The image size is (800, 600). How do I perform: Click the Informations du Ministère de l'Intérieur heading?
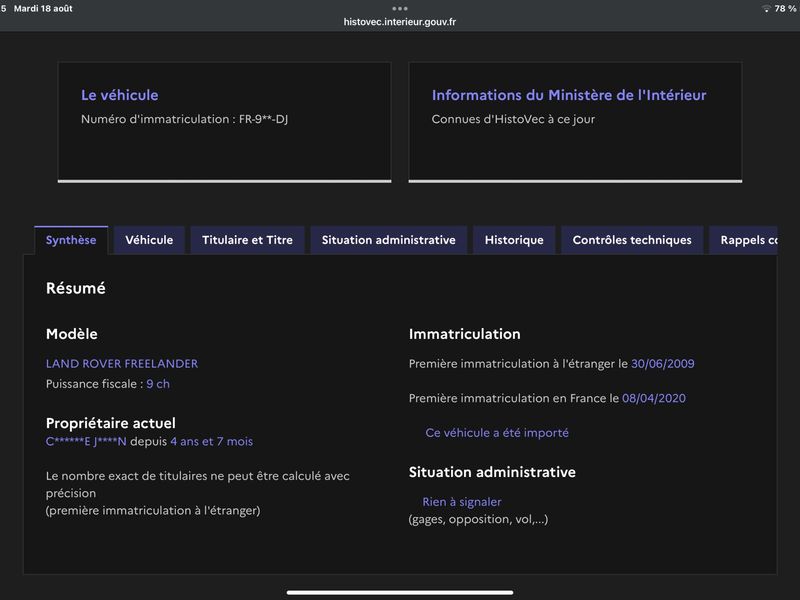coord(569,95)
